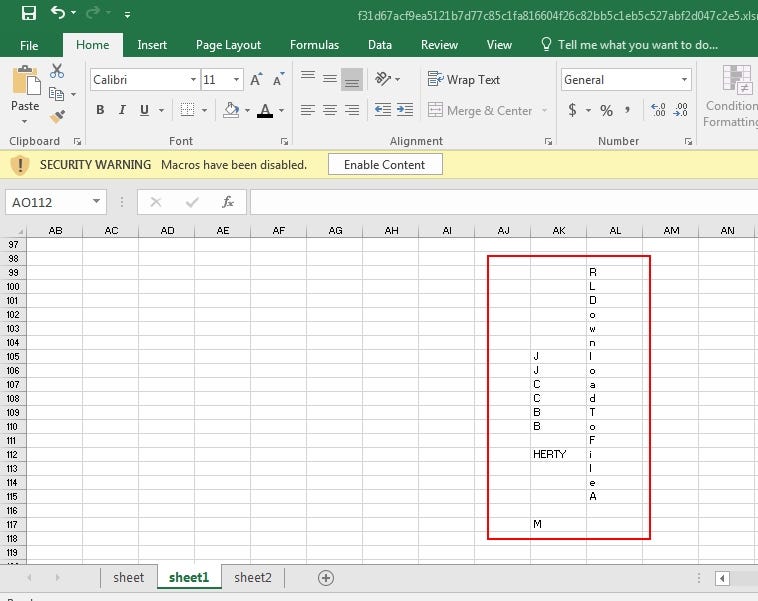Click the Cut scissors icon
The width and height of the screenshot is (758, 601).
[57, 71]
